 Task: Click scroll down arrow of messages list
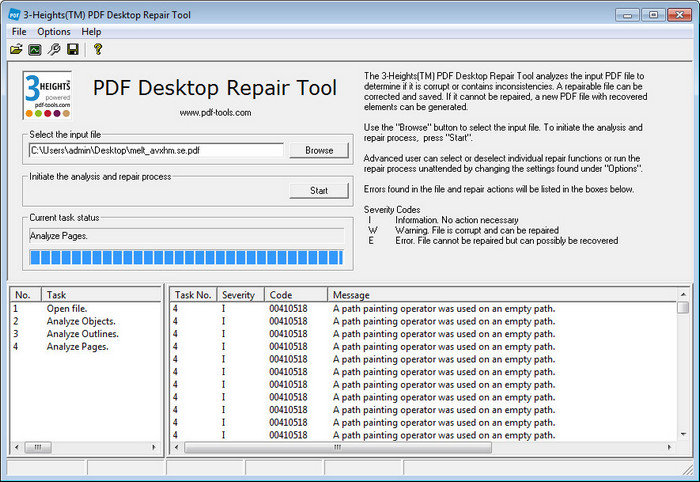pos(683,434)
